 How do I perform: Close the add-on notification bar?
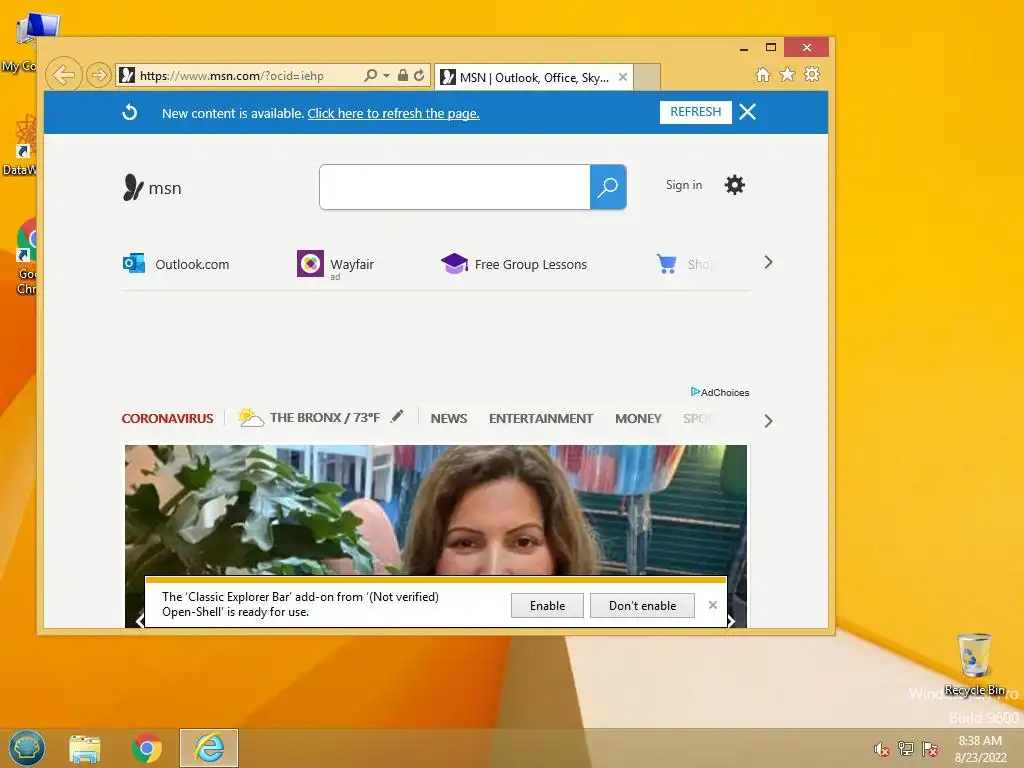click(x=712, y=605)
